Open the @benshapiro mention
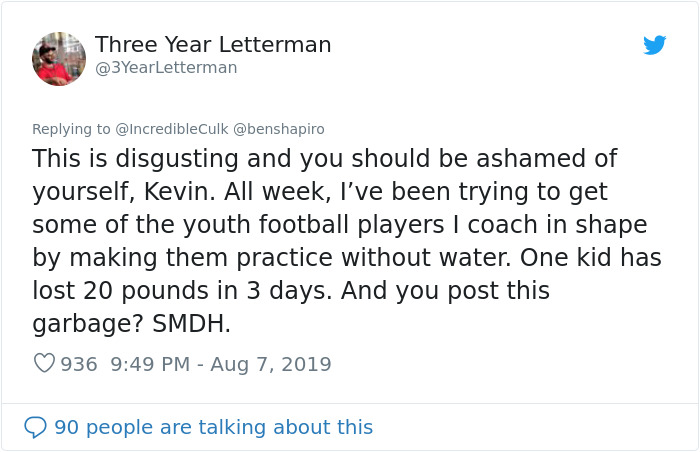 click(x=279, y=129)
